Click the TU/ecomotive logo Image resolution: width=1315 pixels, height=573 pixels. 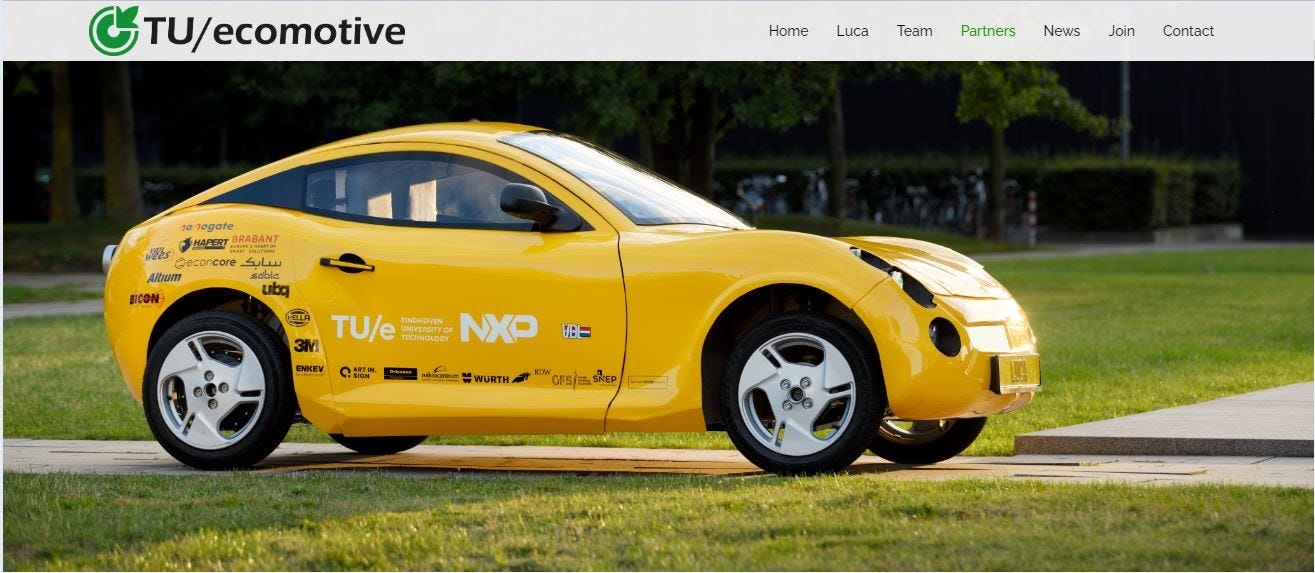tap(247, 31)
